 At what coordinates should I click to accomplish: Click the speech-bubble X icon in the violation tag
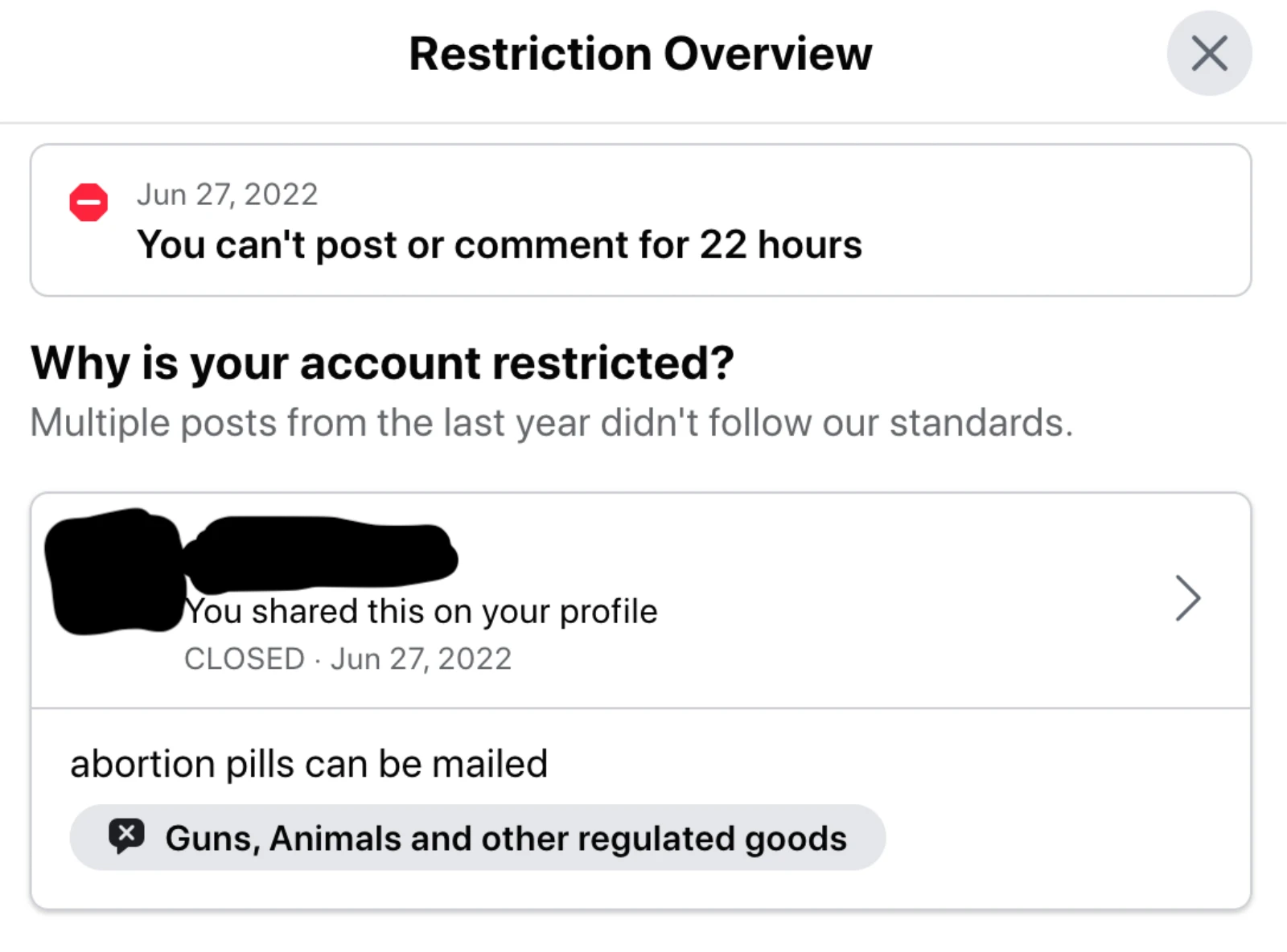[126, 836]
